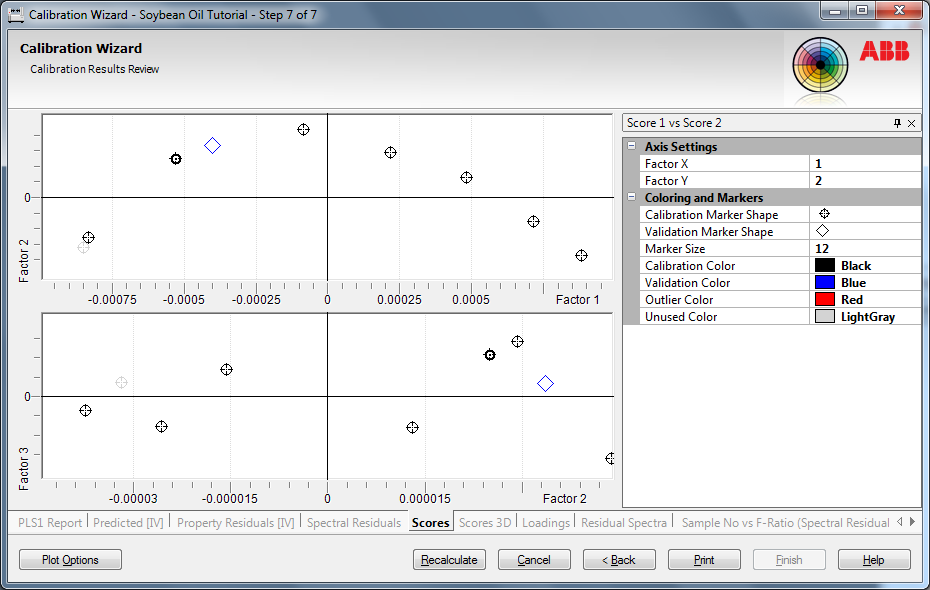Select the Validation Marker Shape diamond icon

point(824,231)
